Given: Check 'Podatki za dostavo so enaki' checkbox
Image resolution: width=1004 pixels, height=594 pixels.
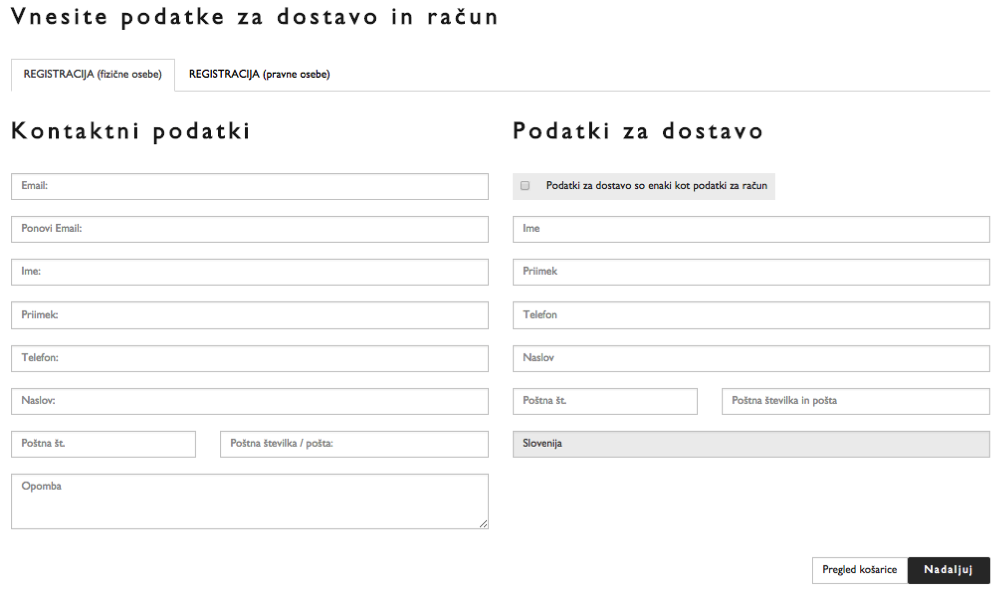Looking at the screenshot, I should click(525, 186).
